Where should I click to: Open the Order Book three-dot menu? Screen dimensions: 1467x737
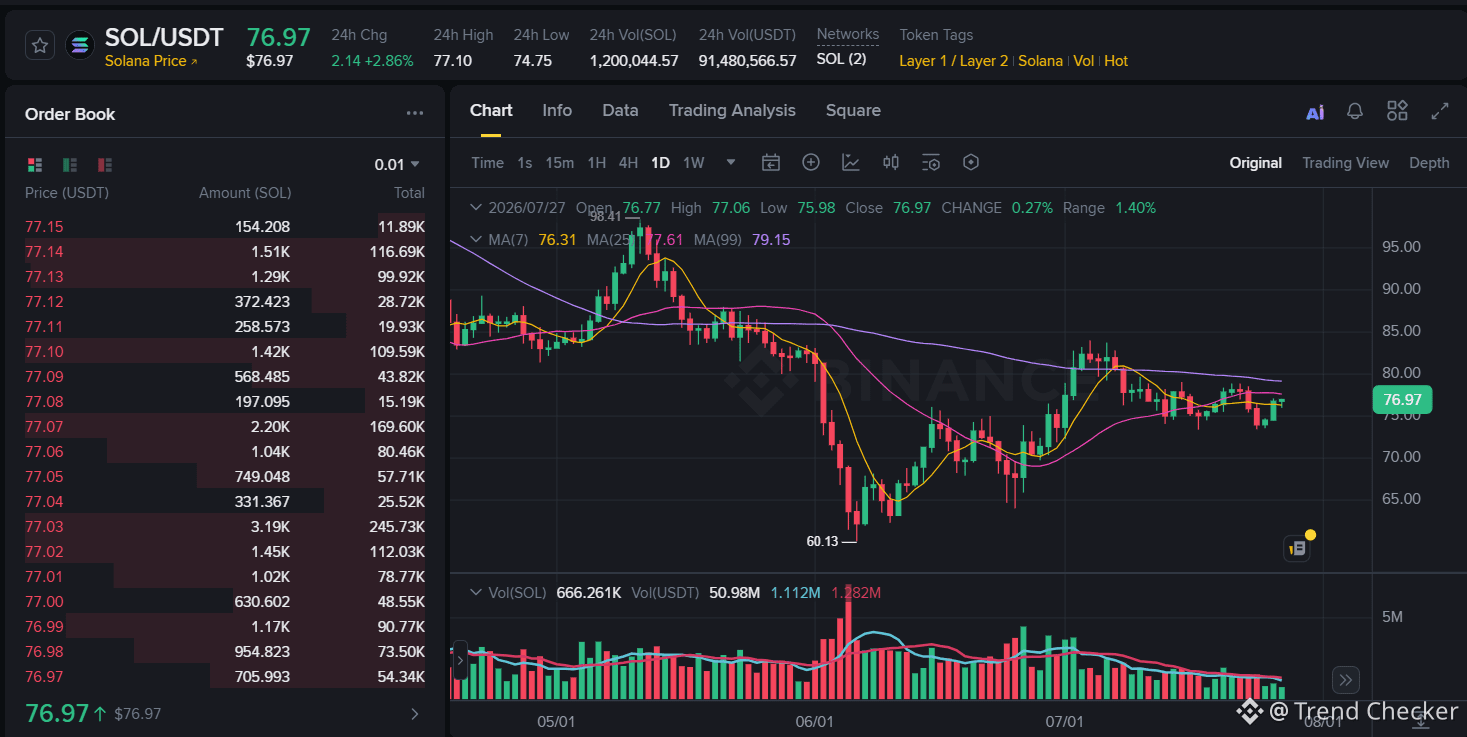tap(415, 114)
